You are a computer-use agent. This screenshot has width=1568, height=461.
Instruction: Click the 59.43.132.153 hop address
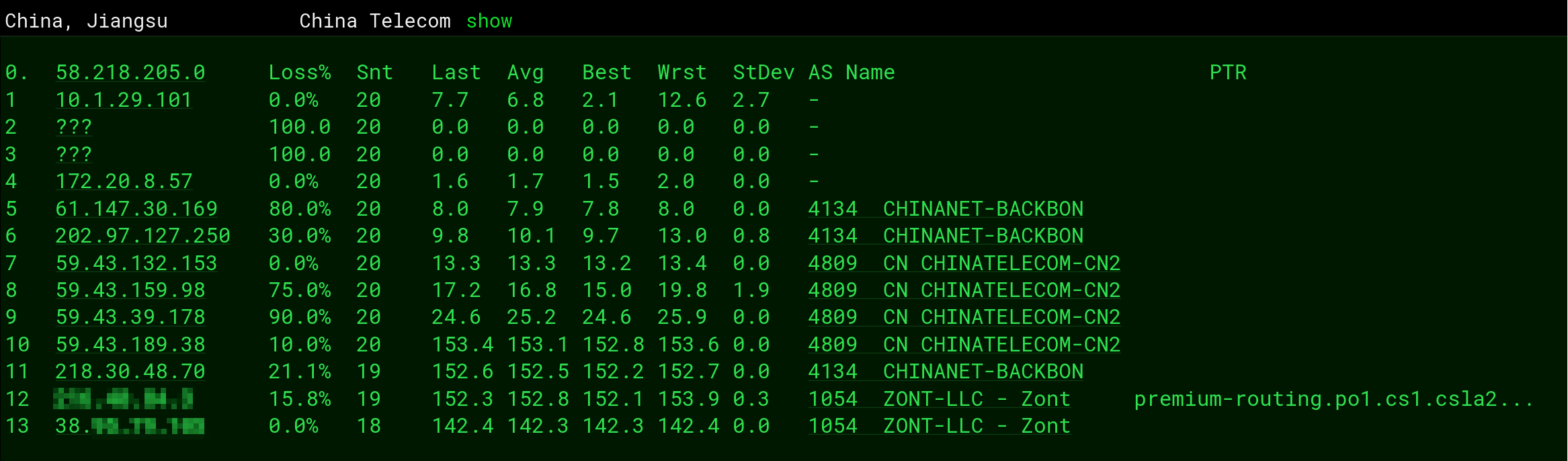136,263
